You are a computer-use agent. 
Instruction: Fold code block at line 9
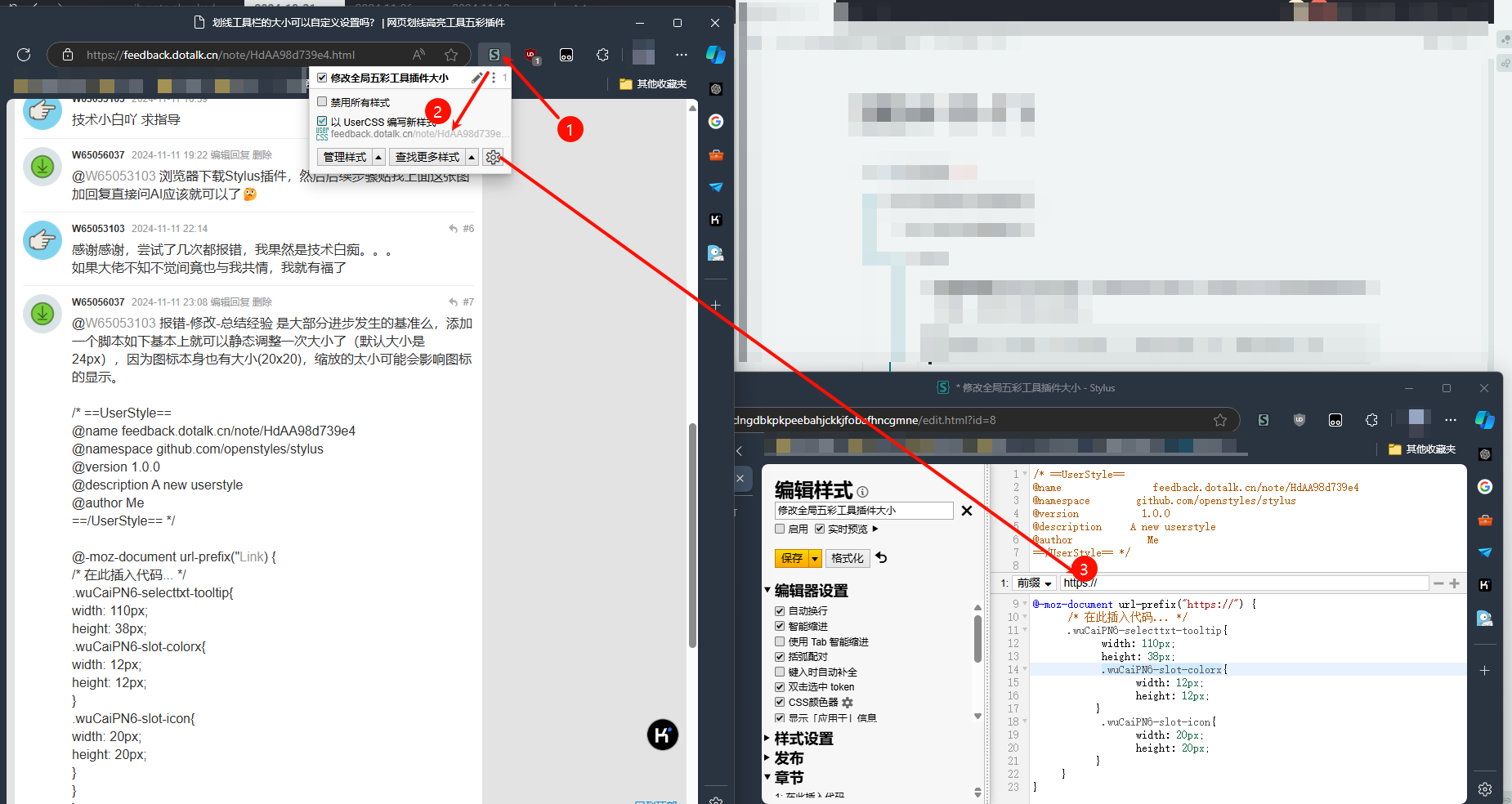[x=1025, y=604]
